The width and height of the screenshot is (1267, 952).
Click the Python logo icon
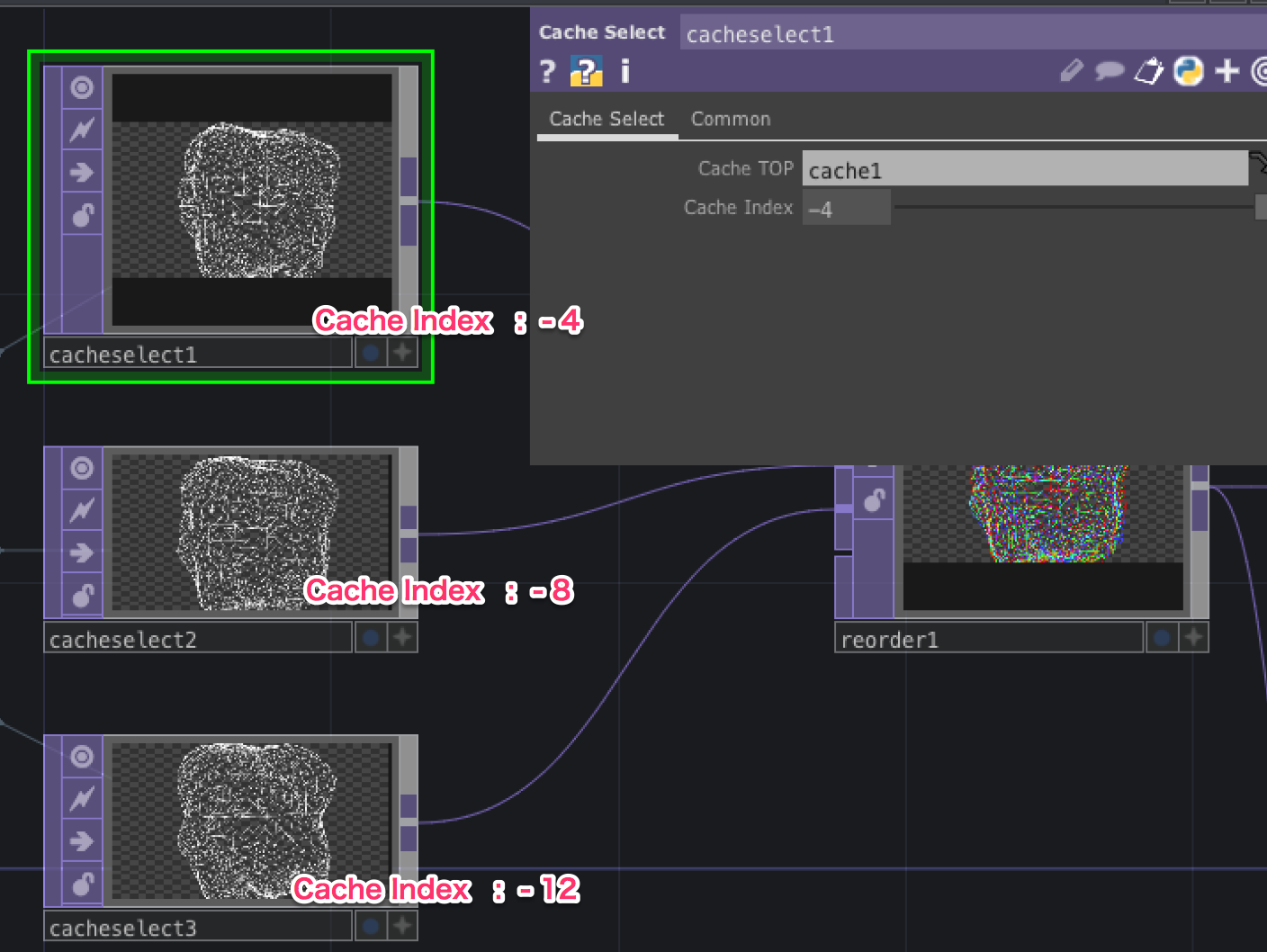(1188, 70)
